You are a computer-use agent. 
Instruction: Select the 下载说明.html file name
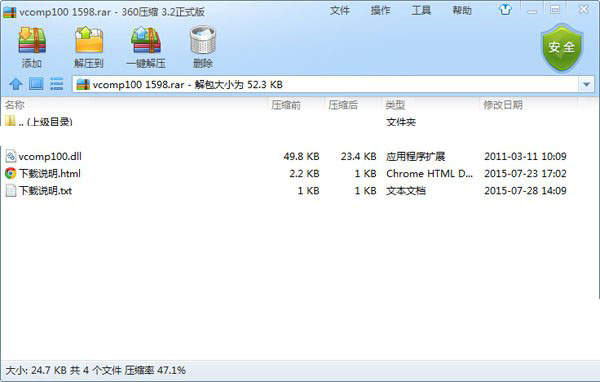click(x=50, y=173)
